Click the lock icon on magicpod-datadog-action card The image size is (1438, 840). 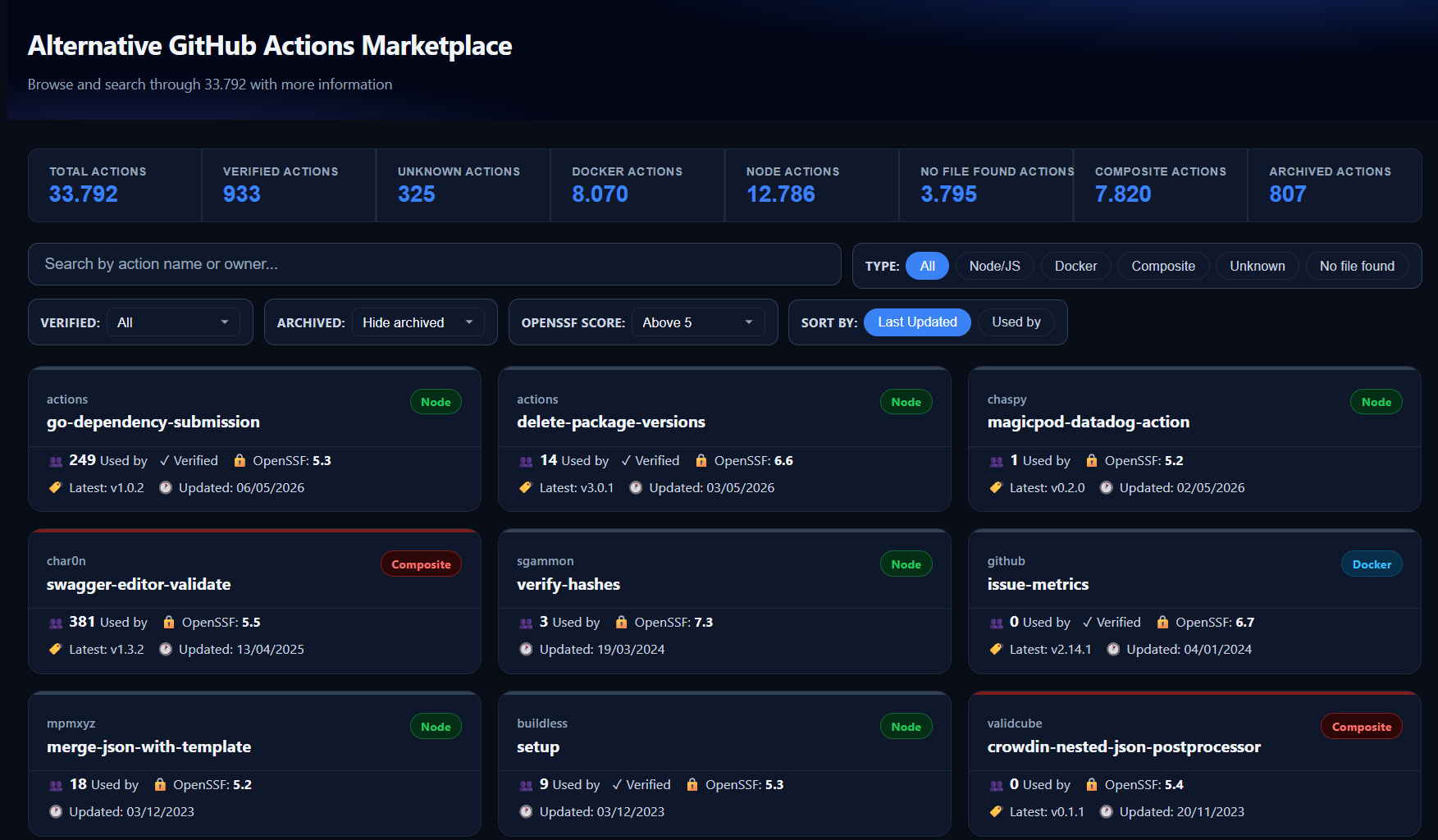pyautogui.click(x=1092, y=461)
